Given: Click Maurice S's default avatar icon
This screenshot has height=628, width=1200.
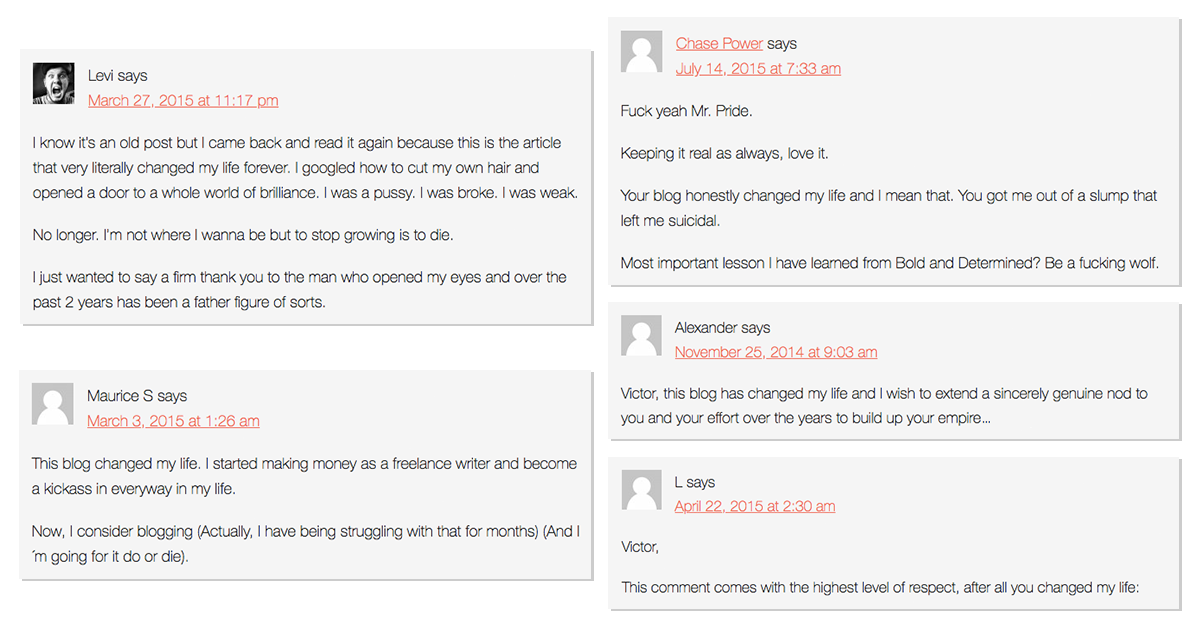Looking at the screenshot, I should pos(53,404).
